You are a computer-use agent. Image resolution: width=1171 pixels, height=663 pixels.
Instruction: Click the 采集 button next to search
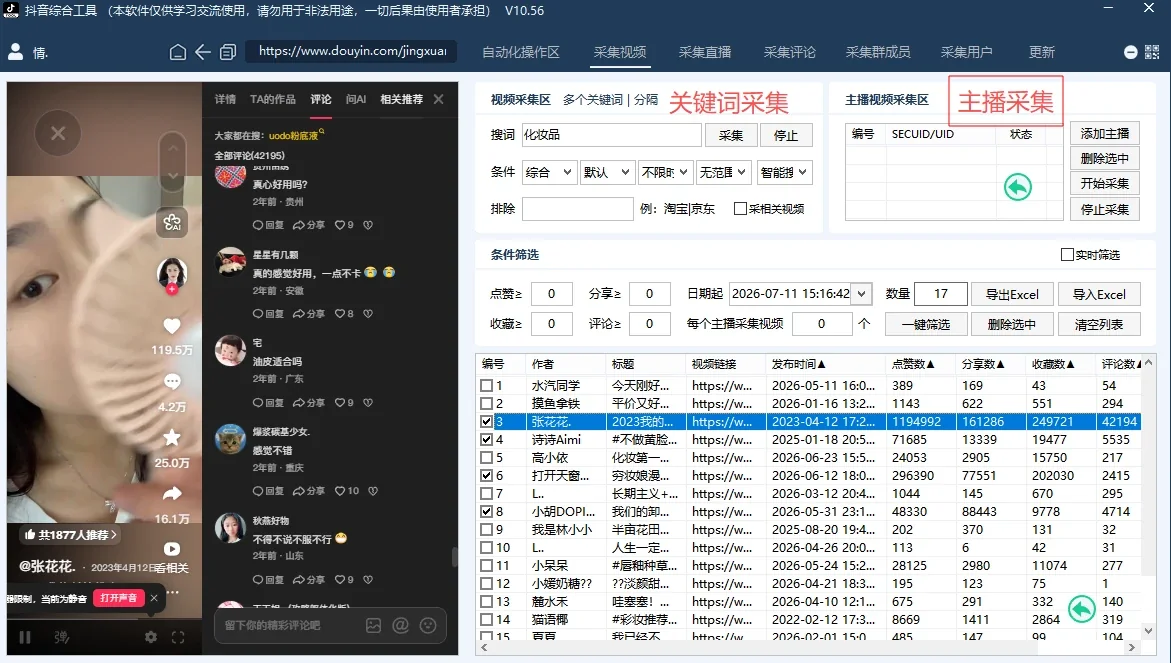click(730, 135)
